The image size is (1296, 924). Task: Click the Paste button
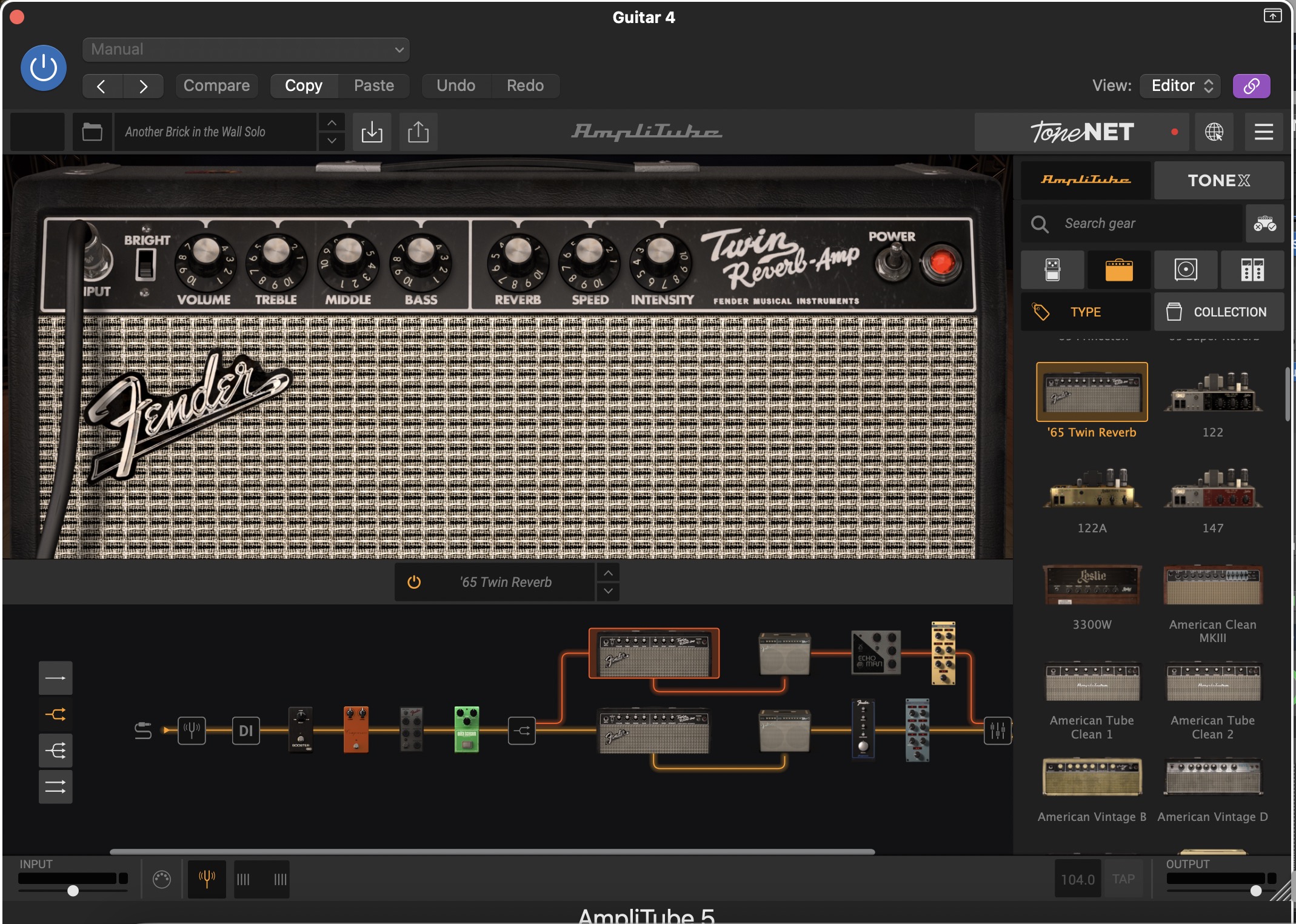pyautogui.click(x=374, y=85)
